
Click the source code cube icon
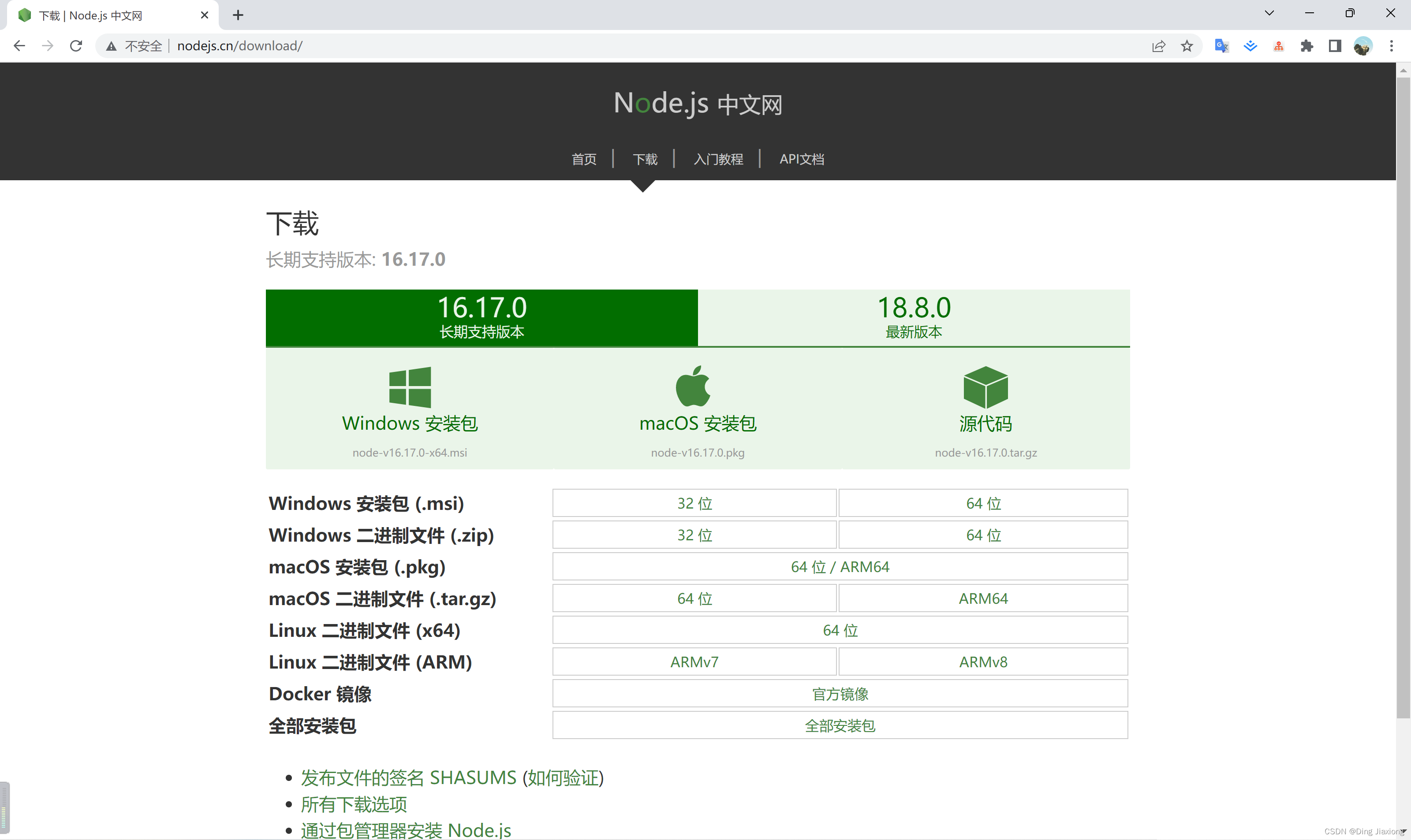click(985, 387)
